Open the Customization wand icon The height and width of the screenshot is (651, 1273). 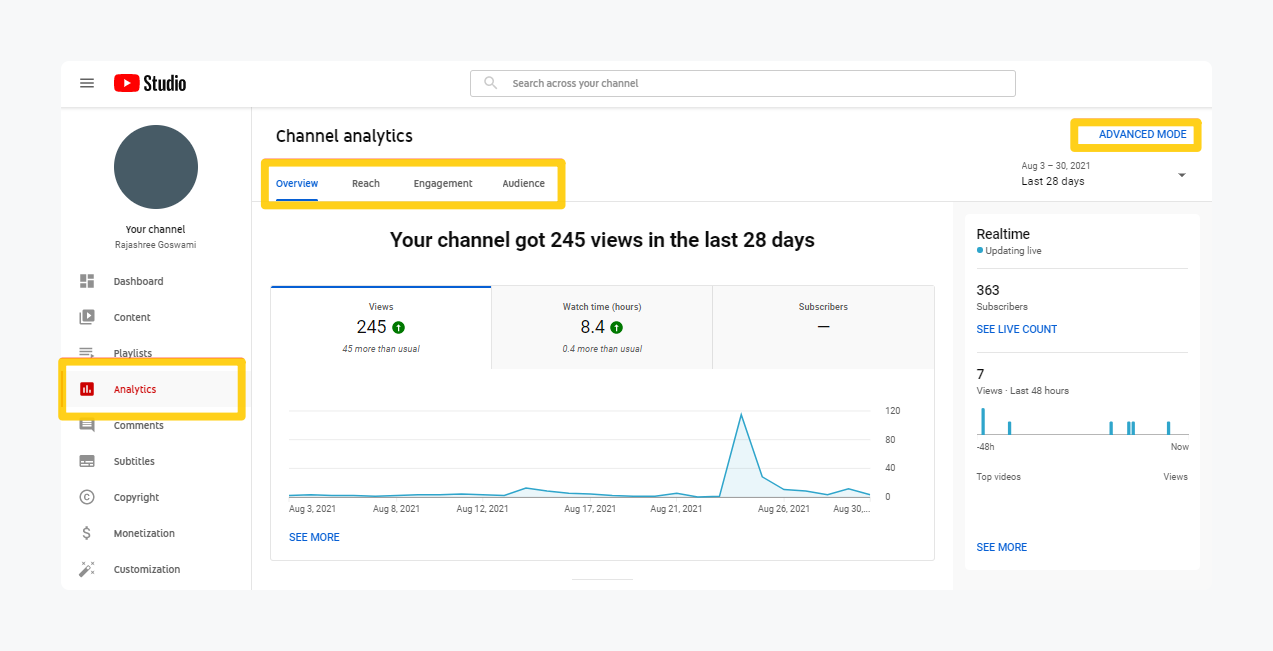pos(87,570)
